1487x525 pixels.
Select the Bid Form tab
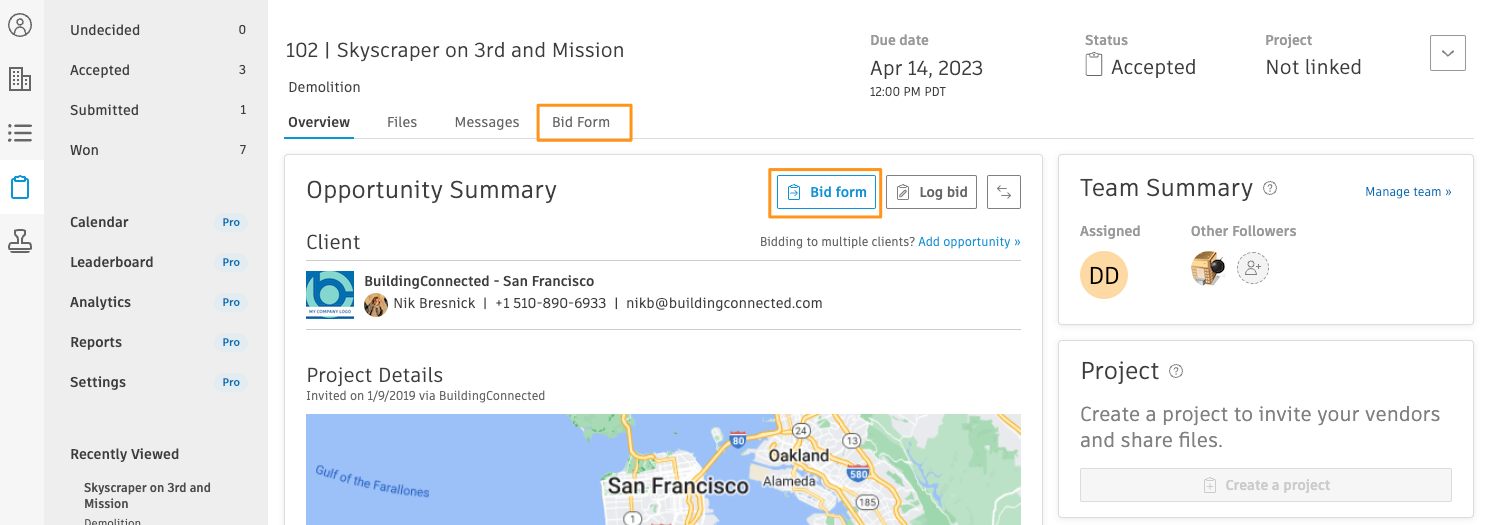pyautogui.click(x=581, y=122)
